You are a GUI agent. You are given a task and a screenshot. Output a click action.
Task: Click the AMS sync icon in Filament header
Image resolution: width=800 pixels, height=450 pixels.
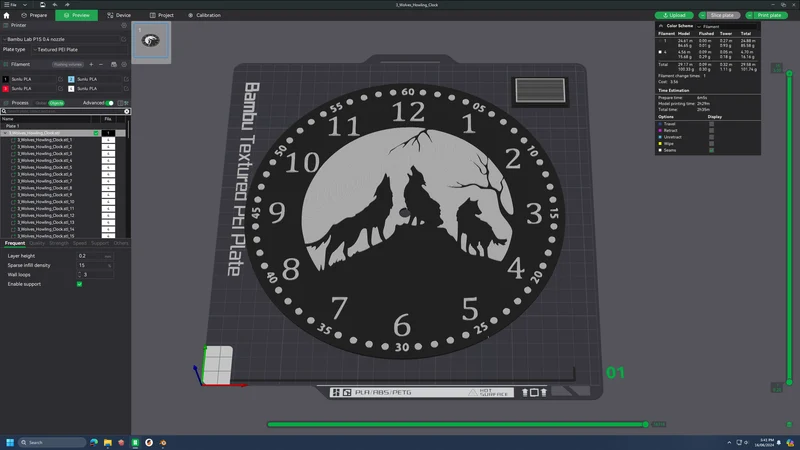coord(114,64)
